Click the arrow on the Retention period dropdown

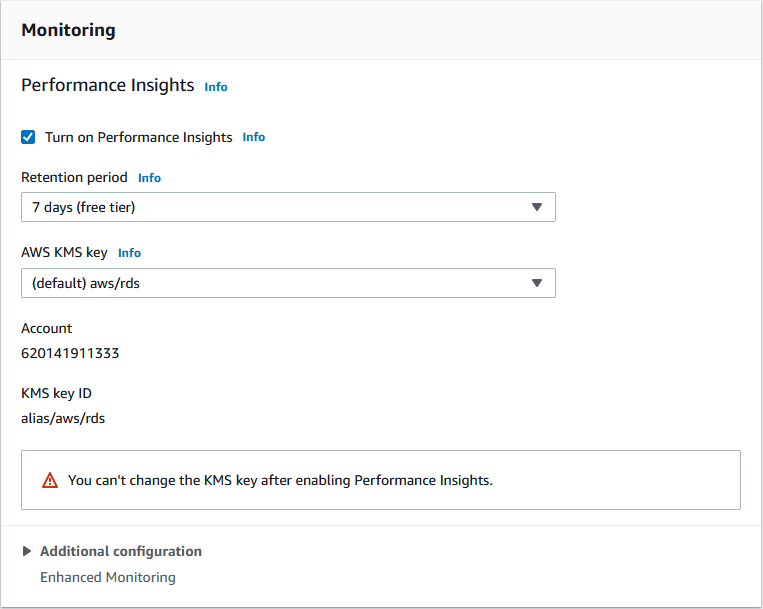[537, 207]
